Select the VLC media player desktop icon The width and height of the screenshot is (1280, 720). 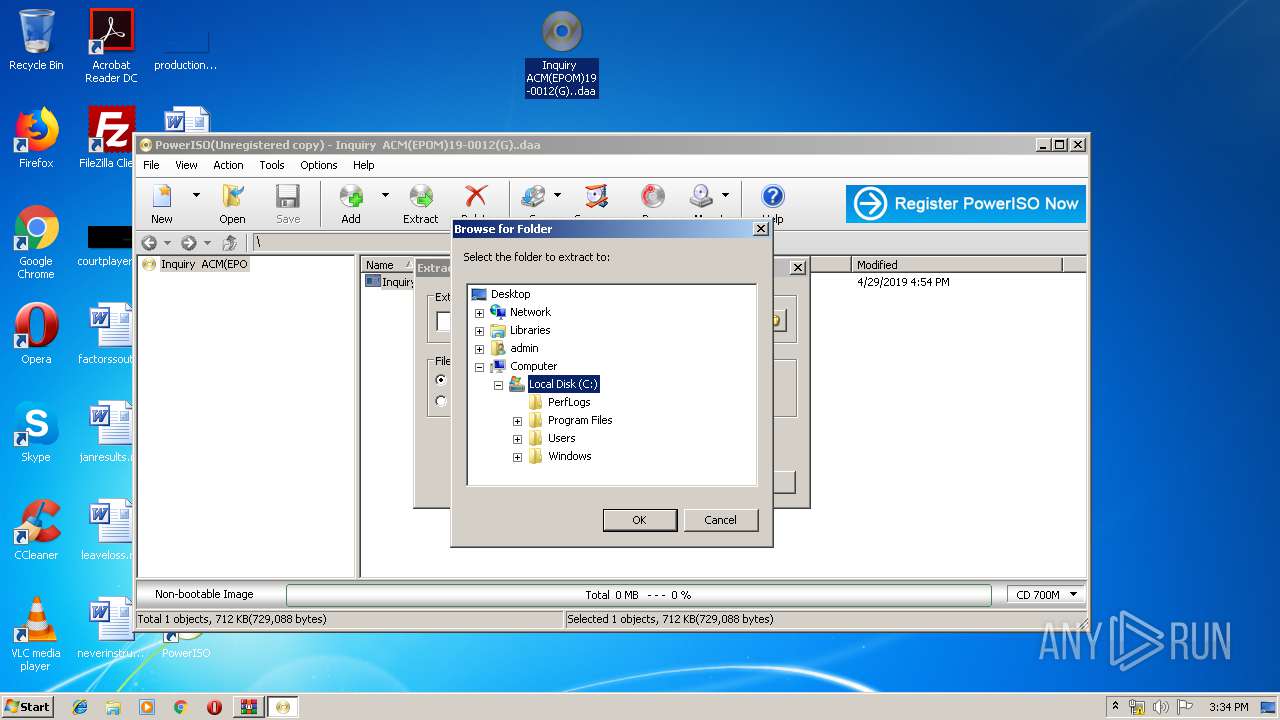(36, 634)
